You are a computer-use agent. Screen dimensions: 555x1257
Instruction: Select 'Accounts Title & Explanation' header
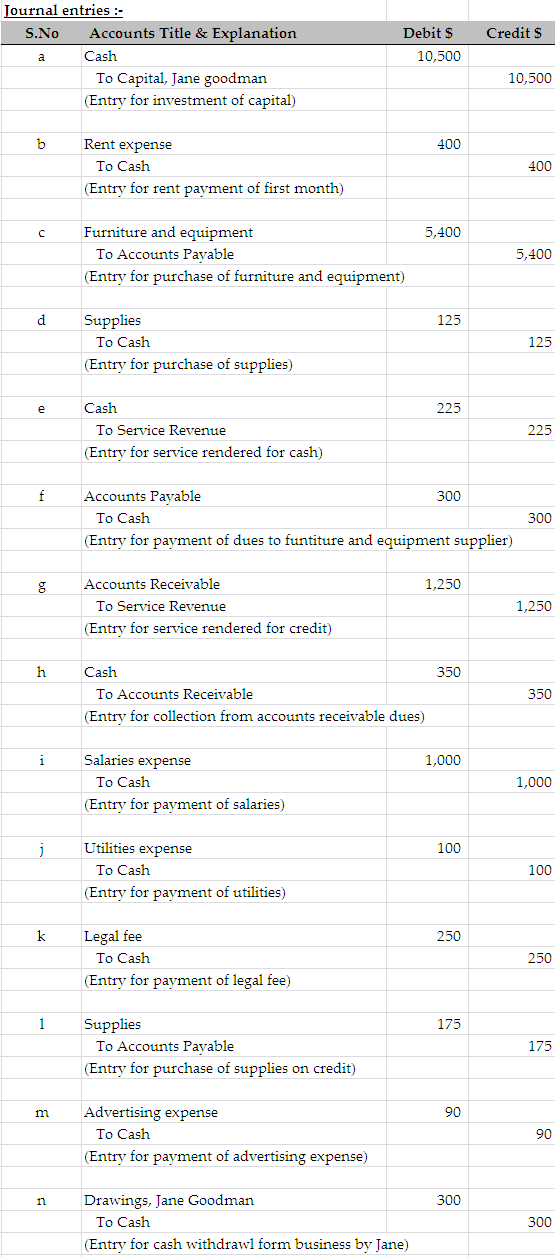[x=193, y=33]
